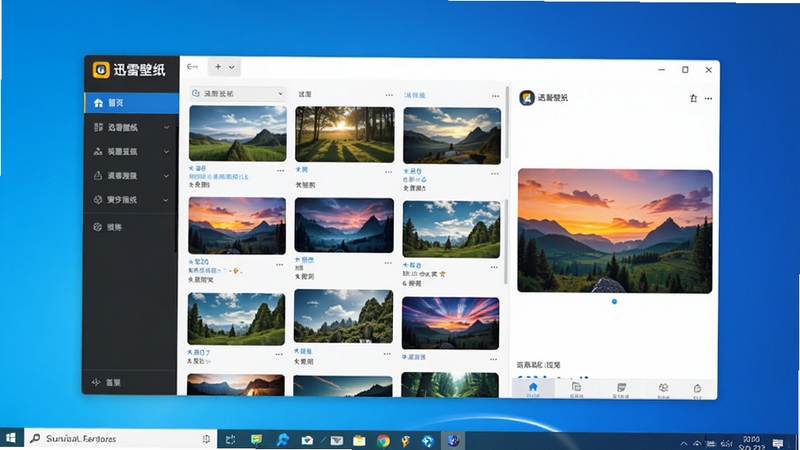Image resolution: width=800 pixels, height=450 pixels.
Task: Click the back arrow icon beside plus button
Action: [192, 67]
